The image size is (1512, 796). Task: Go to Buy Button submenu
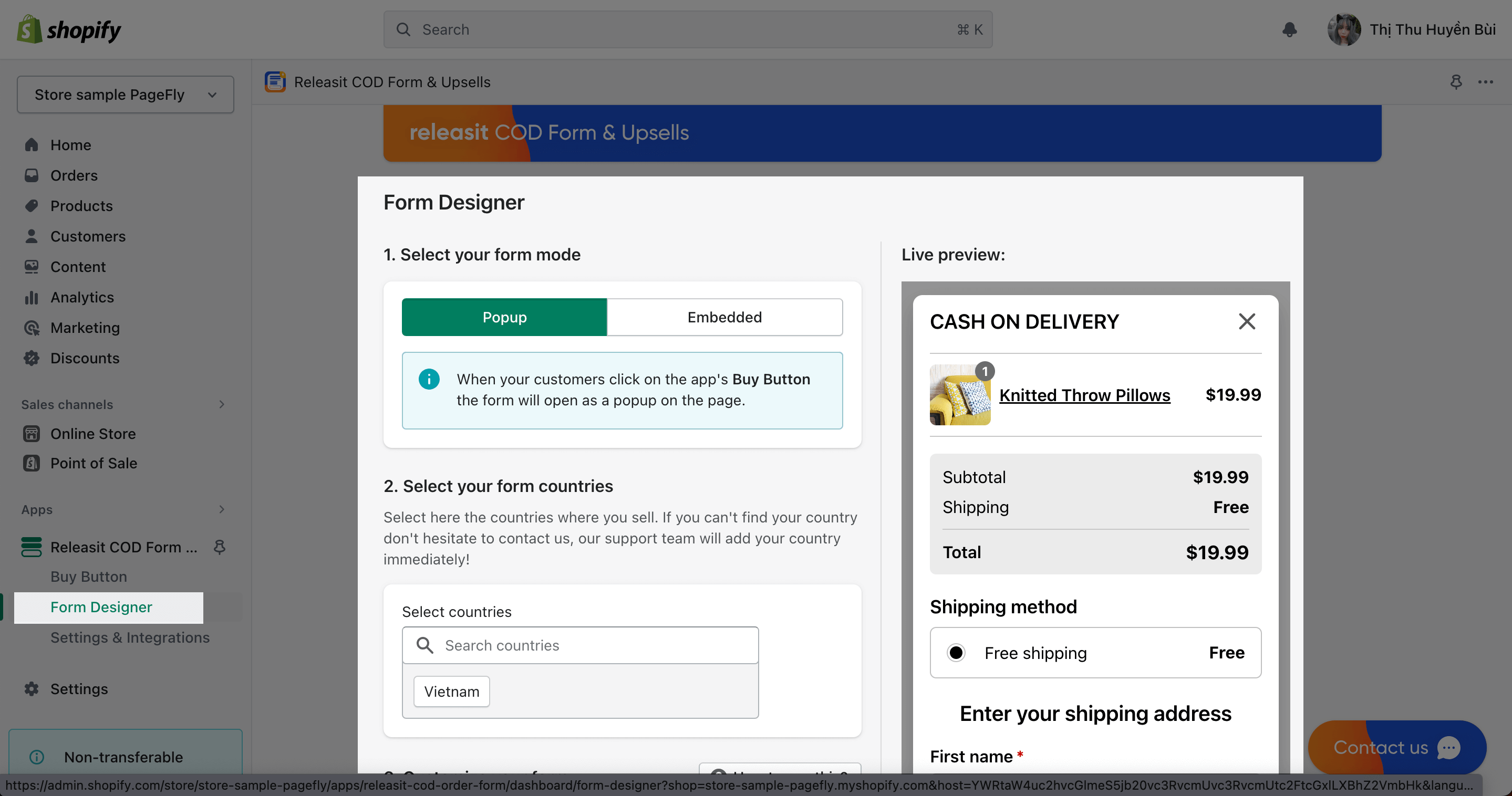point(89,577)
